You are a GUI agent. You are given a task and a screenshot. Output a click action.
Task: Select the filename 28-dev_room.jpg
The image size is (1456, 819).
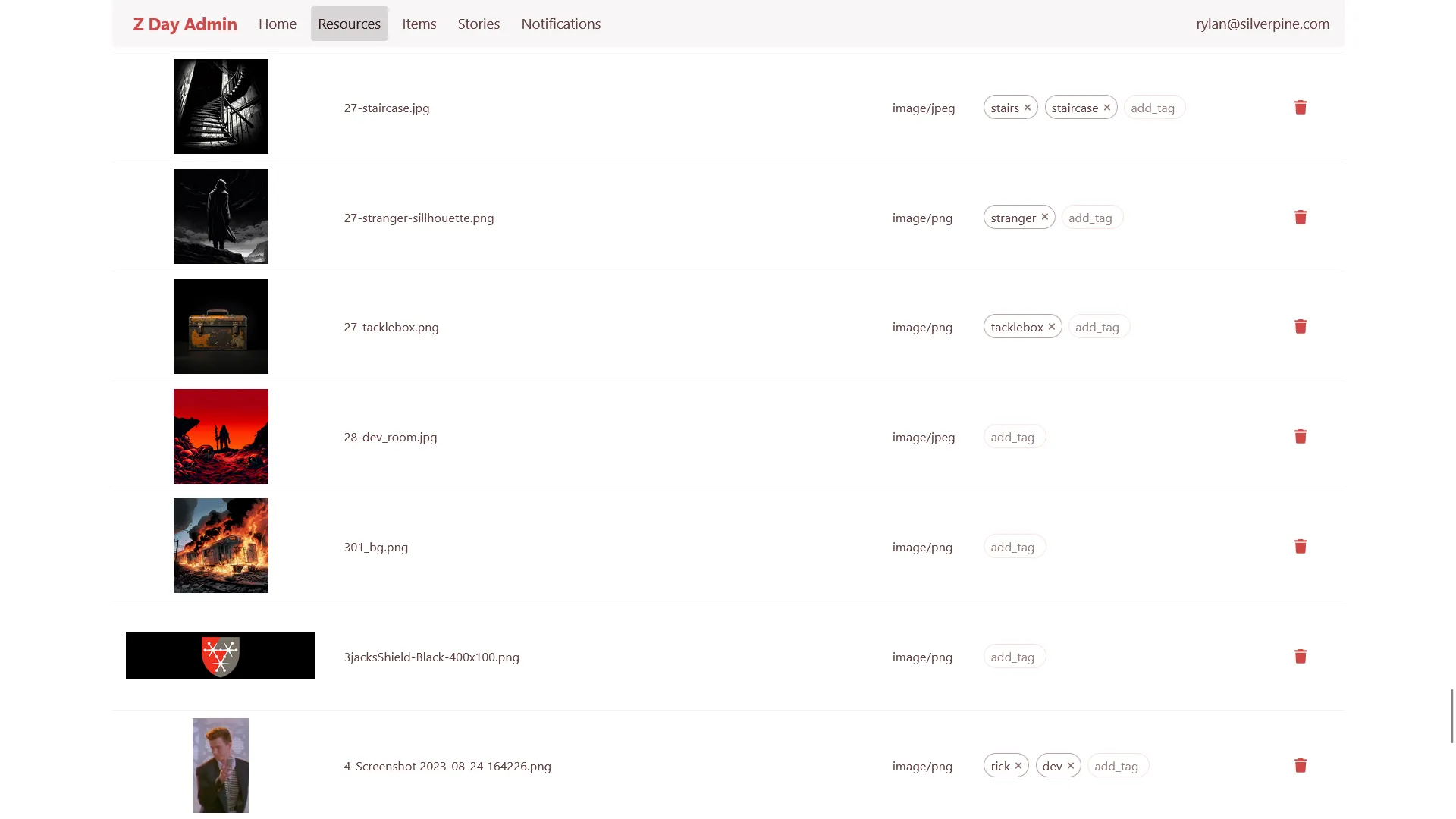[x=391, y=437]
